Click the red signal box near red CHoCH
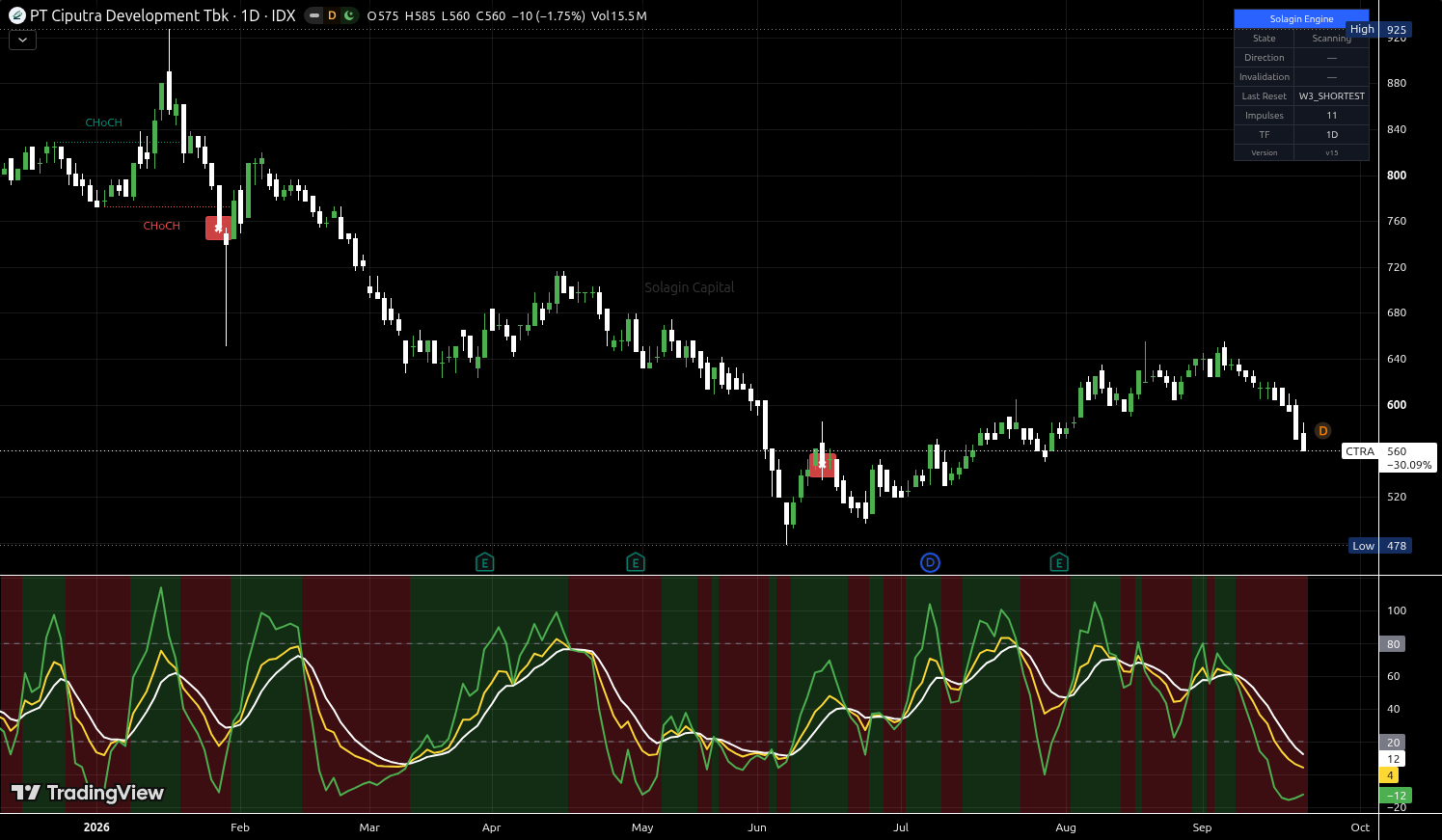Screen dimensions: 1442x840 218,228
